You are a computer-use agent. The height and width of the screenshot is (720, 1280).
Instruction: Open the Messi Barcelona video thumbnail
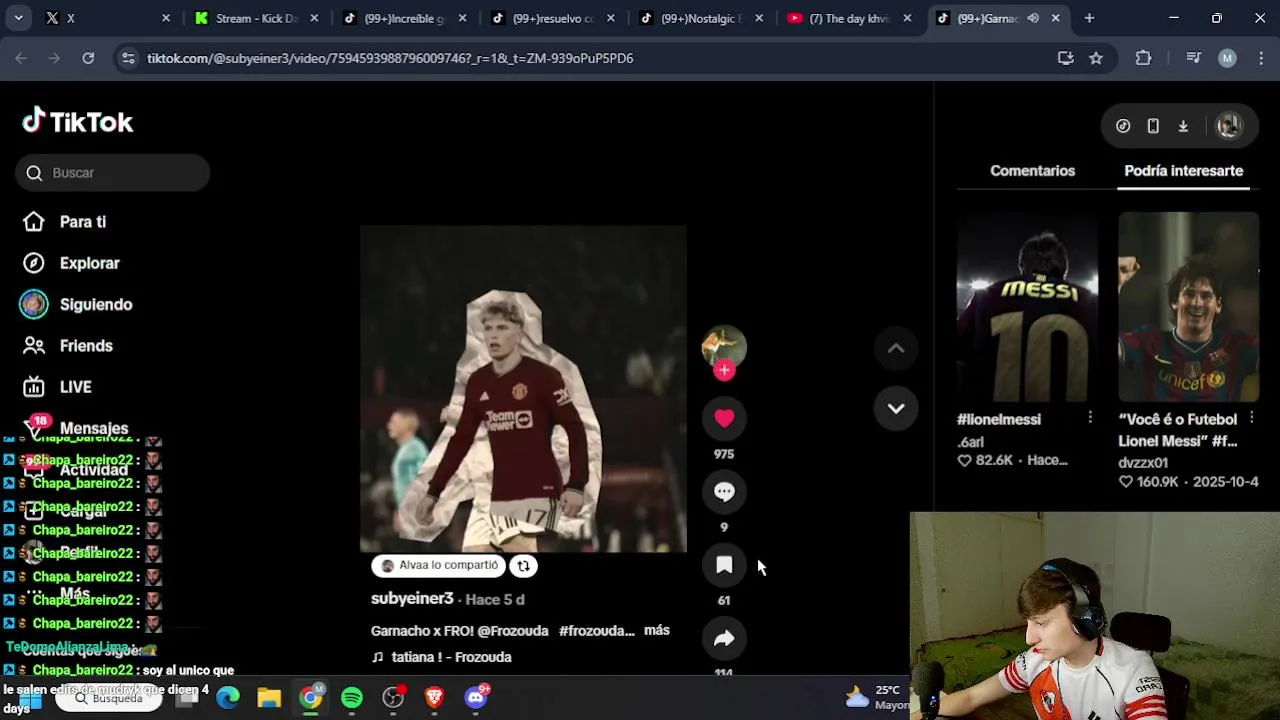1188,306
